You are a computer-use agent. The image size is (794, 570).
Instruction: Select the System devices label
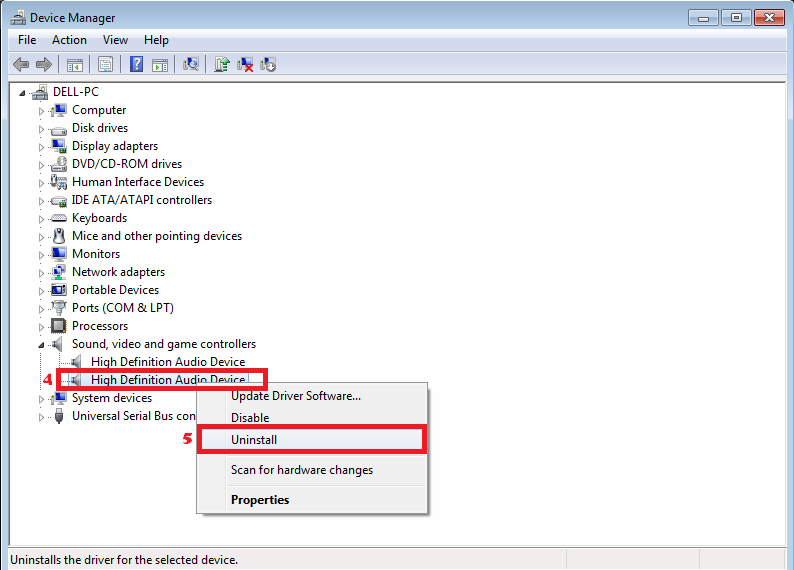tap(112, 398)
